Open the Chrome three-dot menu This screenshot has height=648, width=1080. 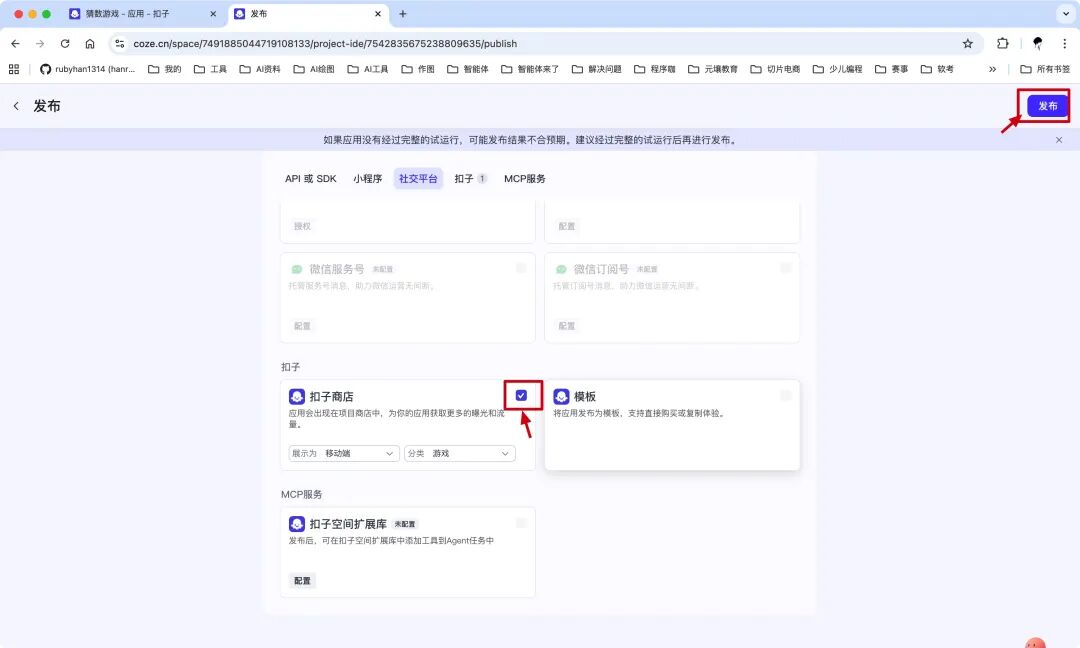point(1064,43)
